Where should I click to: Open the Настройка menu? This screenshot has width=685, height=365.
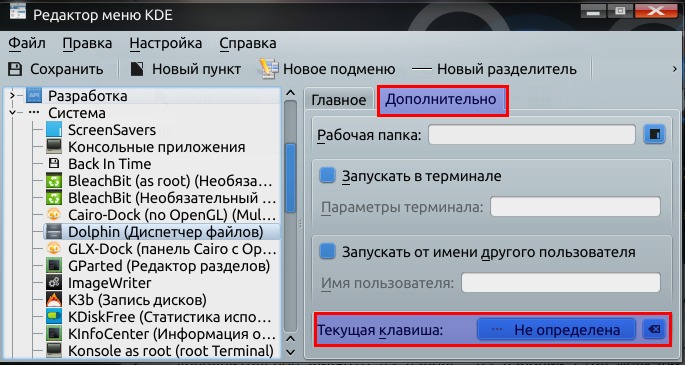coord(166,44)
